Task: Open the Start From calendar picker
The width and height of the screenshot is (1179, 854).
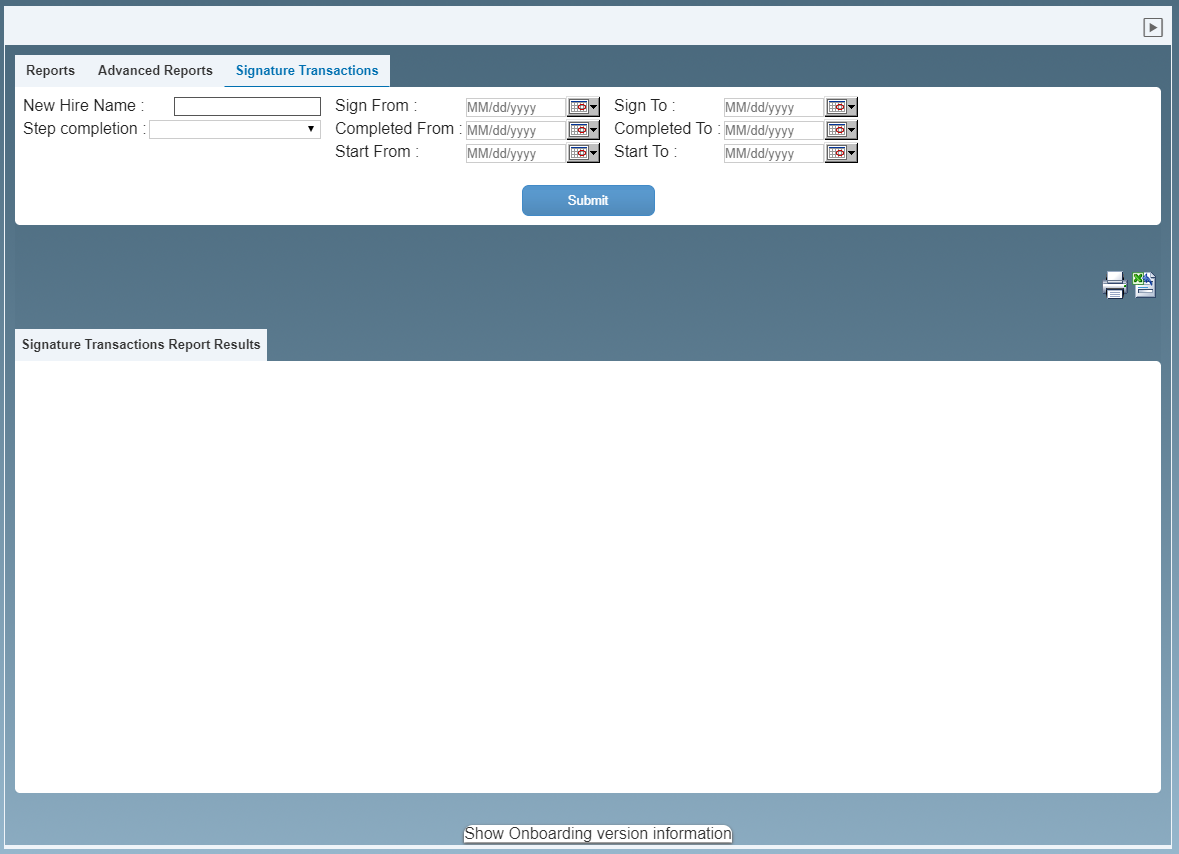Action: click(x=583, y=153)
